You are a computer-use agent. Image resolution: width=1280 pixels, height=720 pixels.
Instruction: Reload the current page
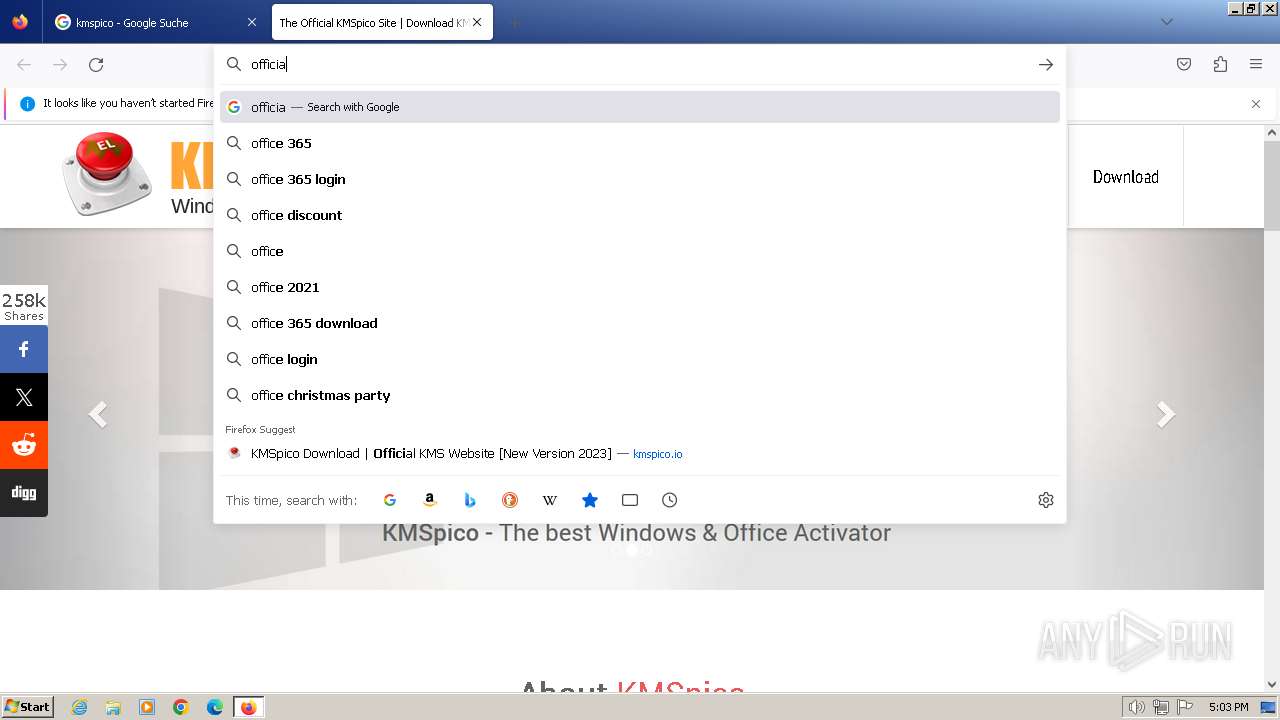pyautogui.click(x=96, y=65)
